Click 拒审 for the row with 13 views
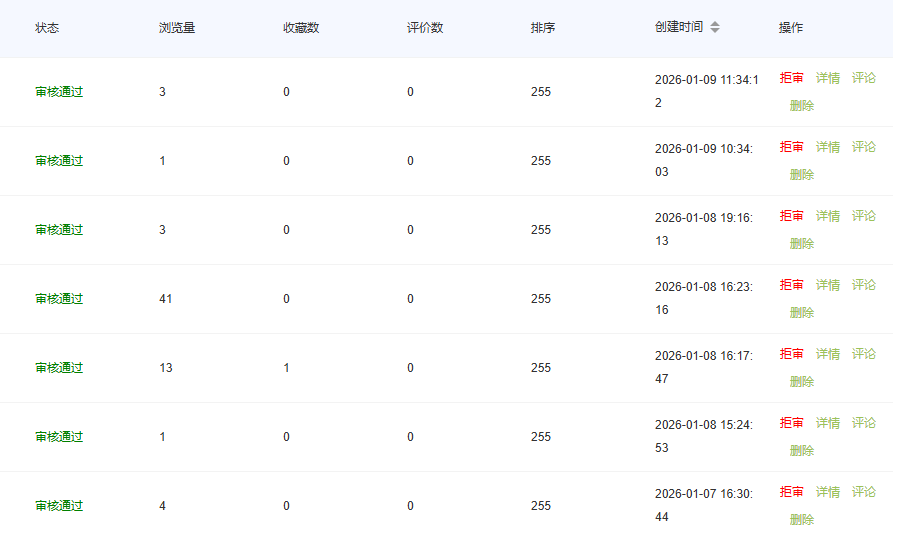This screenshot has height=534, width=912. click(791, 354)
